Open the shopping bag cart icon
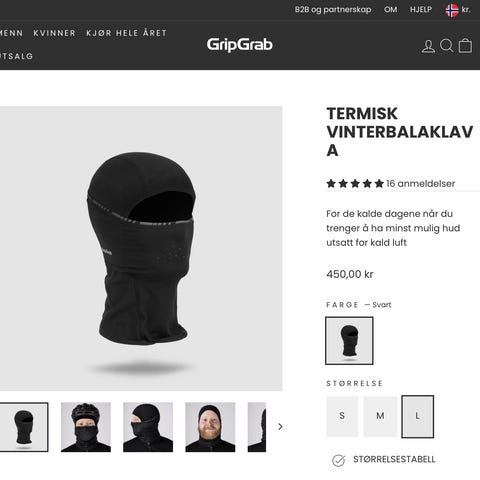480x480 pixels. point(465,45)
